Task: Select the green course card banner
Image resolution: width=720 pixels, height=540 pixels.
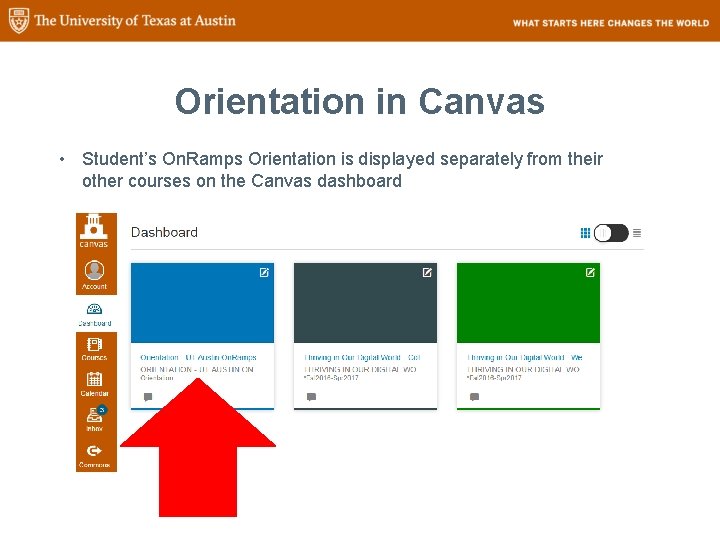Action: (529, 303)
